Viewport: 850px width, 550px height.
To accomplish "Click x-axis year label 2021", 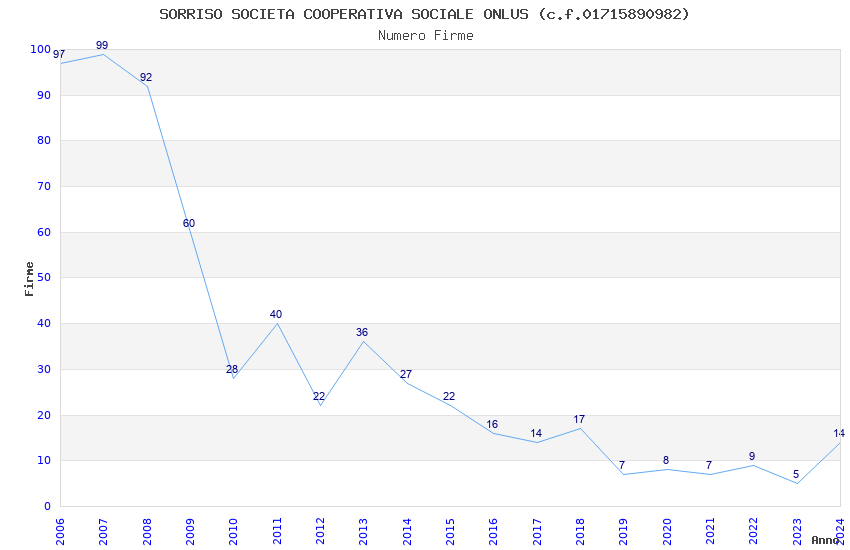I will pos(710,531).
